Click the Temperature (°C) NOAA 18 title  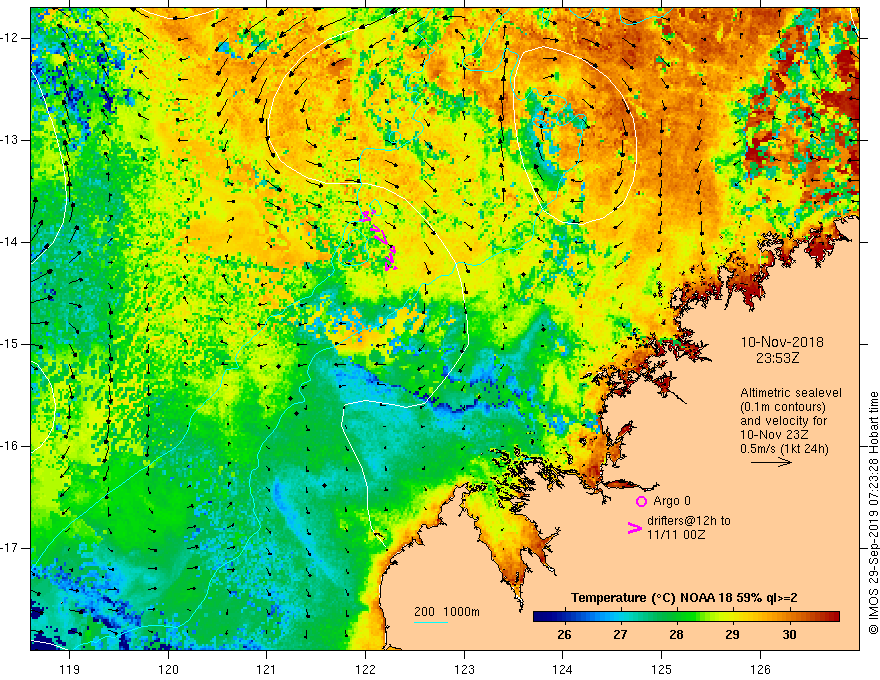(684, 598)
